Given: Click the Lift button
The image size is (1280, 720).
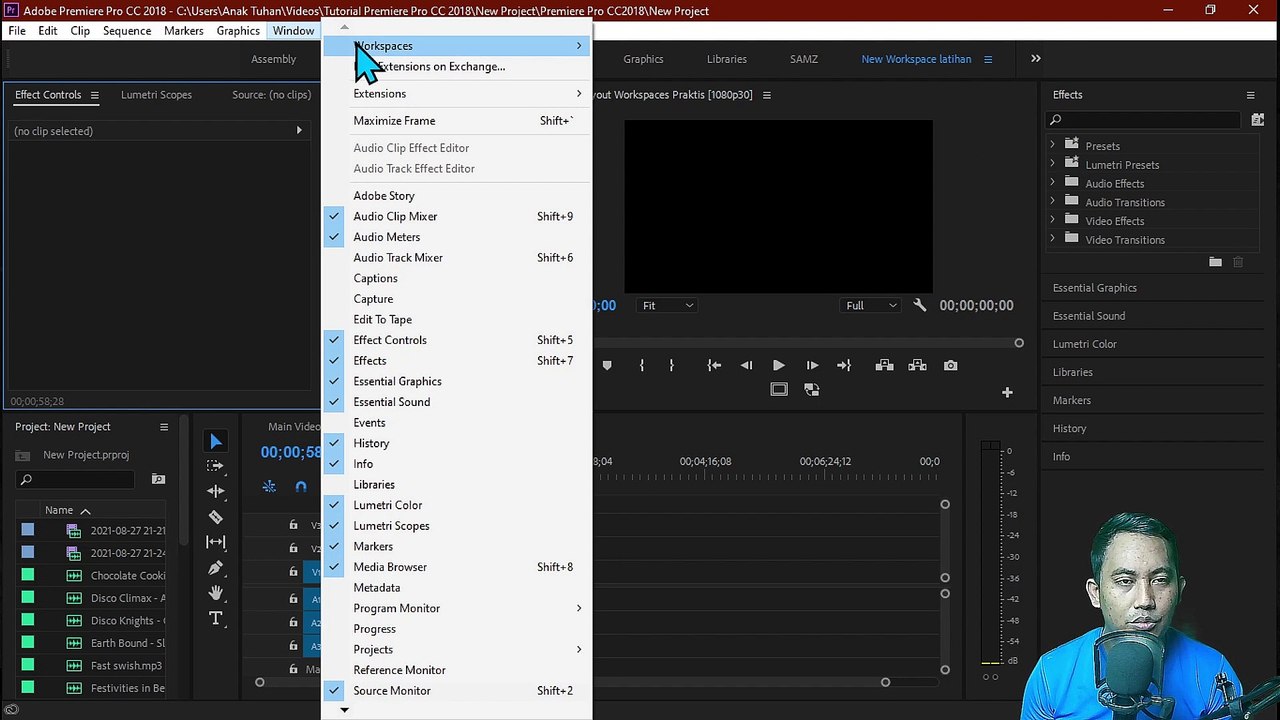Looking at the screenshot, I should click(884, 365).
